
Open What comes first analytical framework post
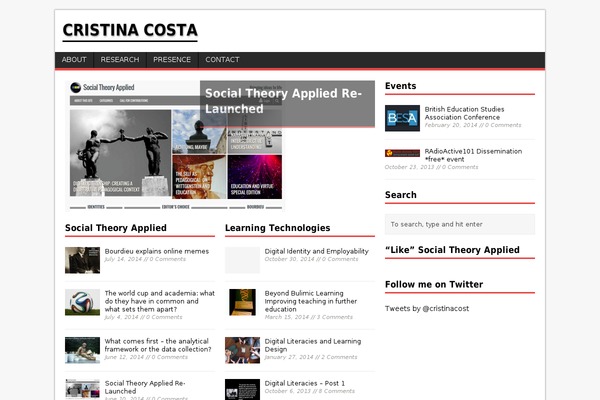point(158,345)
